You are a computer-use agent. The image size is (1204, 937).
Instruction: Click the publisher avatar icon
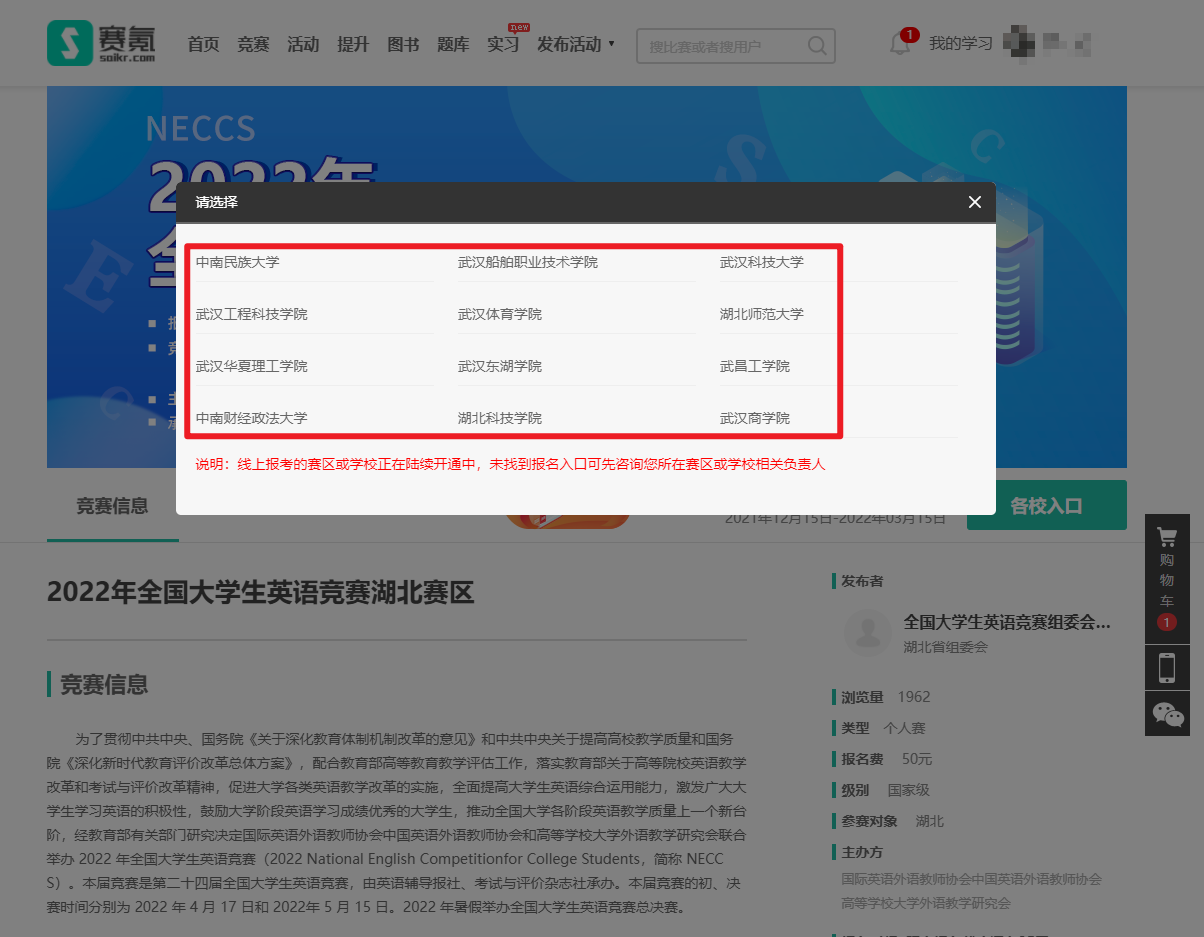point(867,632)
